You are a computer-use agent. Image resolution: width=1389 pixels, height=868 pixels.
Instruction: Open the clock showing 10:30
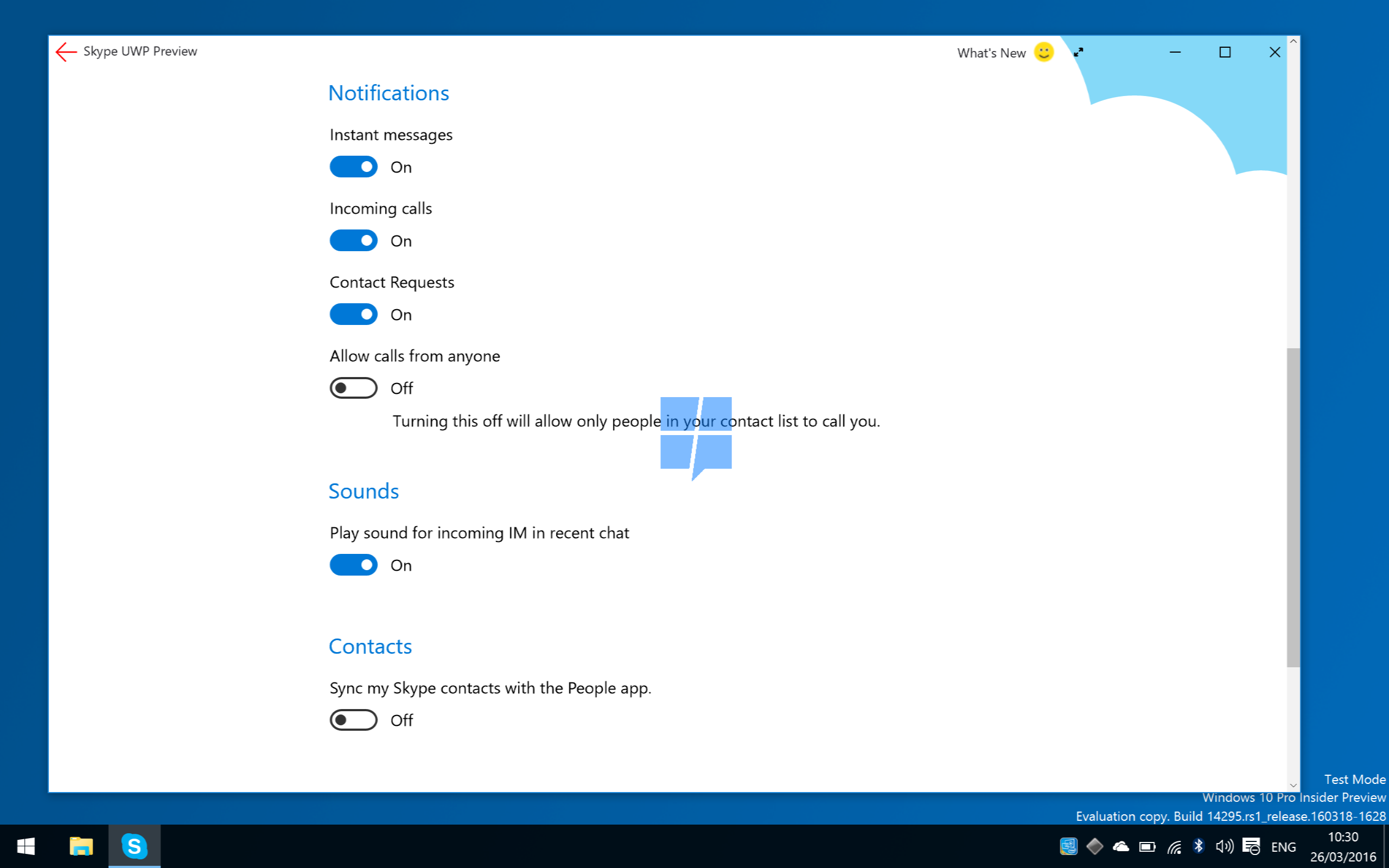point(1343,847)
